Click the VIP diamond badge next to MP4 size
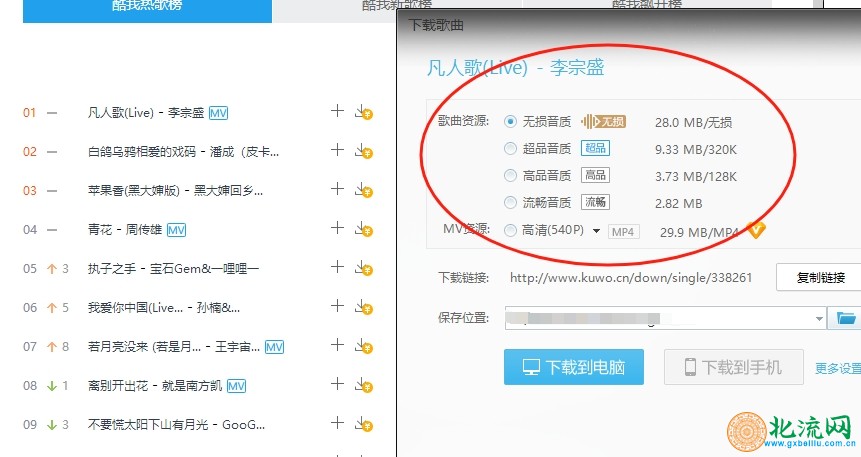 (756, 229)
